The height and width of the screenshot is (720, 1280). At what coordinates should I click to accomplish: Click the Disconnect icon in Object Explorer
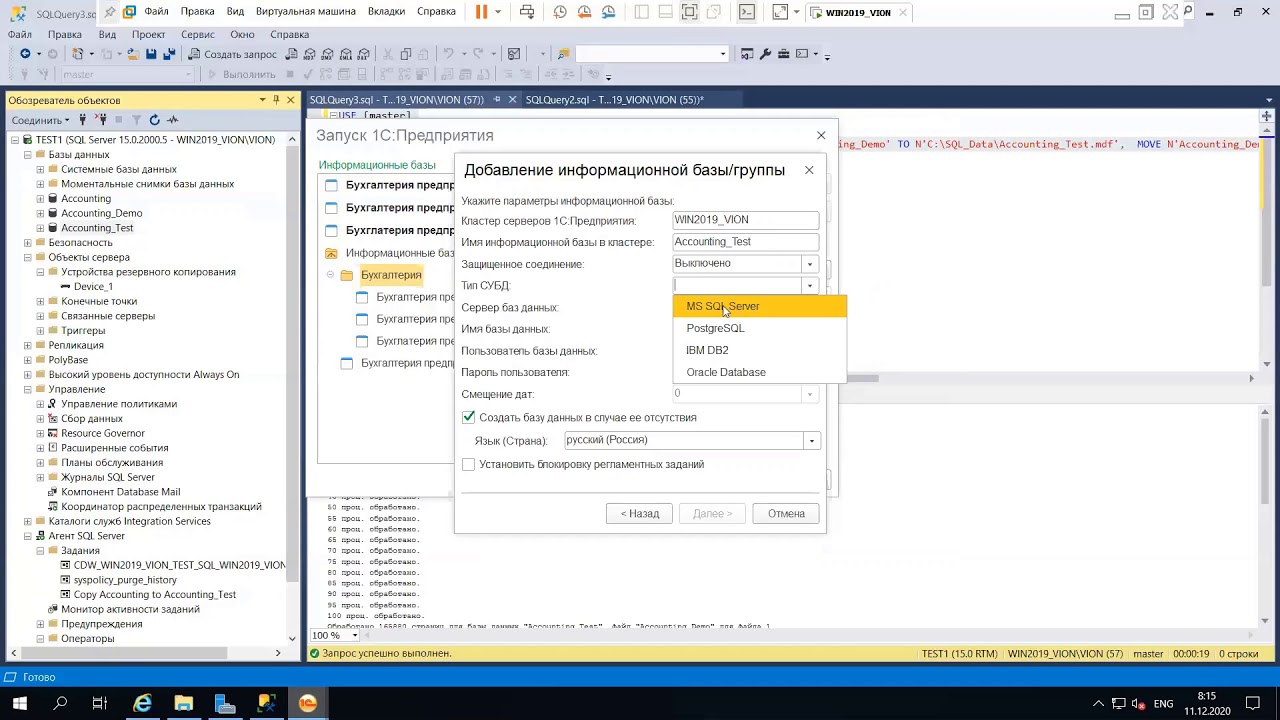pyautogui.click(x=103, y=120)
